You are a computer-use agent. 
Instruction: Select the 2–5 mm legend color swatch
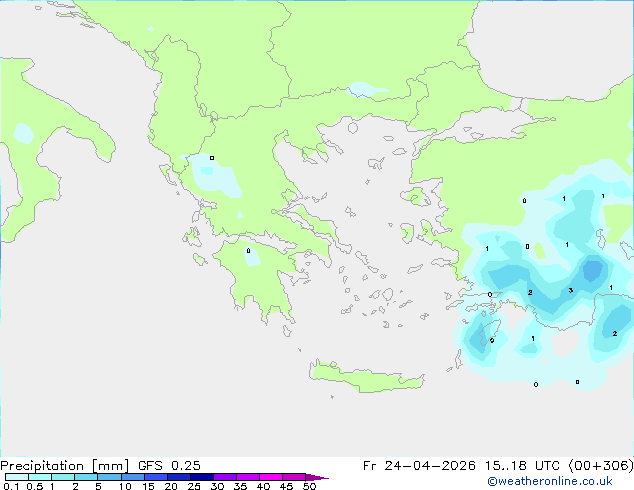pos(86,477)
